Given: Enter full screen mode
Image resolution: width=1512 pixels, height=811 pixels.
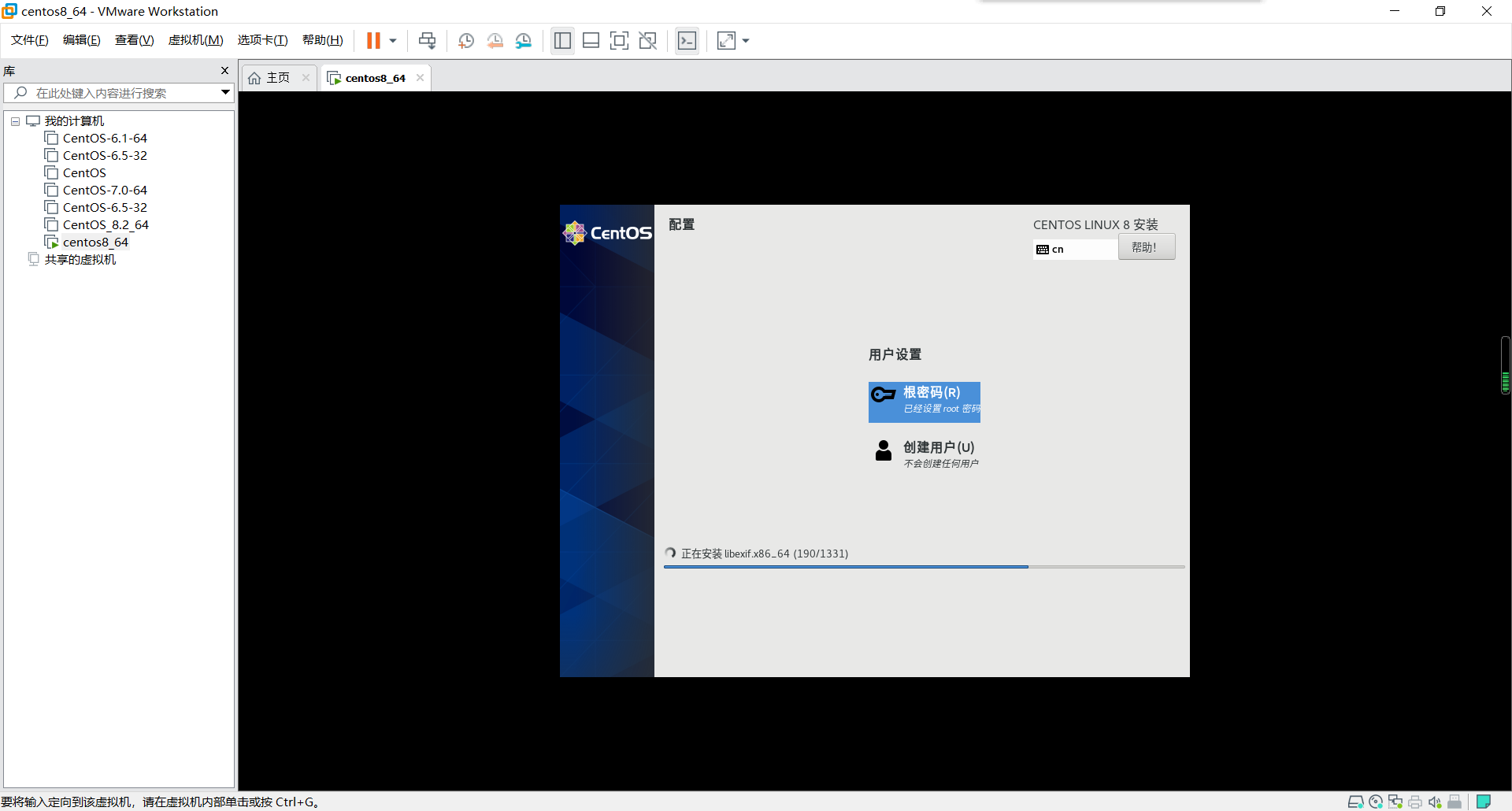Looking at the screenshot, I should [x=620, y=40].
